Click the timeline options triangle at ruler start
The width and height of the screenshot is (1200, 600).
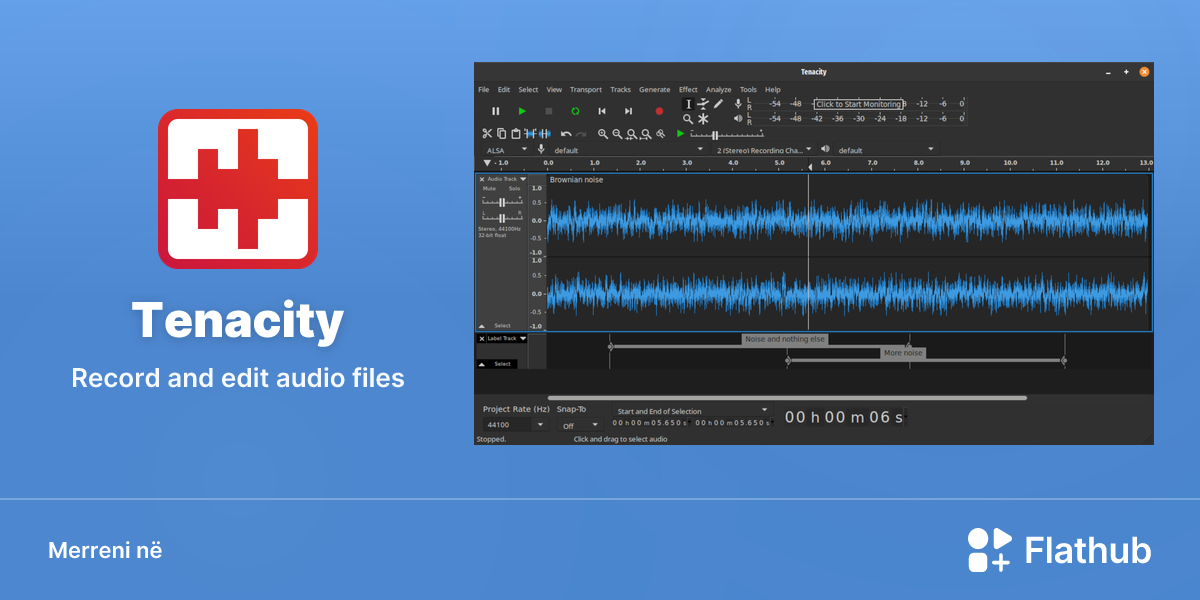coord(487,163)
